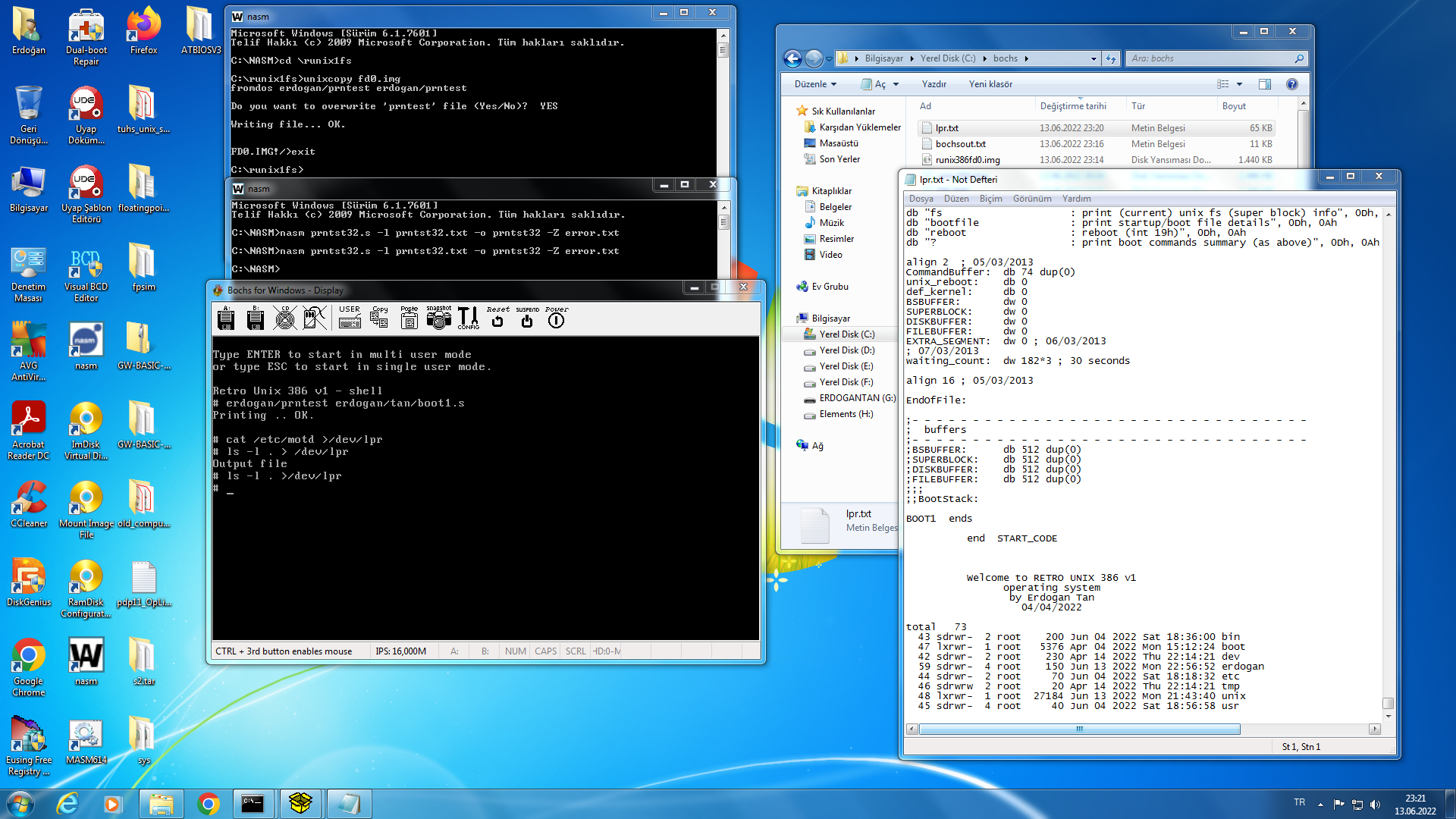Toggle the preview pane in Explorer

[1265, 84]
